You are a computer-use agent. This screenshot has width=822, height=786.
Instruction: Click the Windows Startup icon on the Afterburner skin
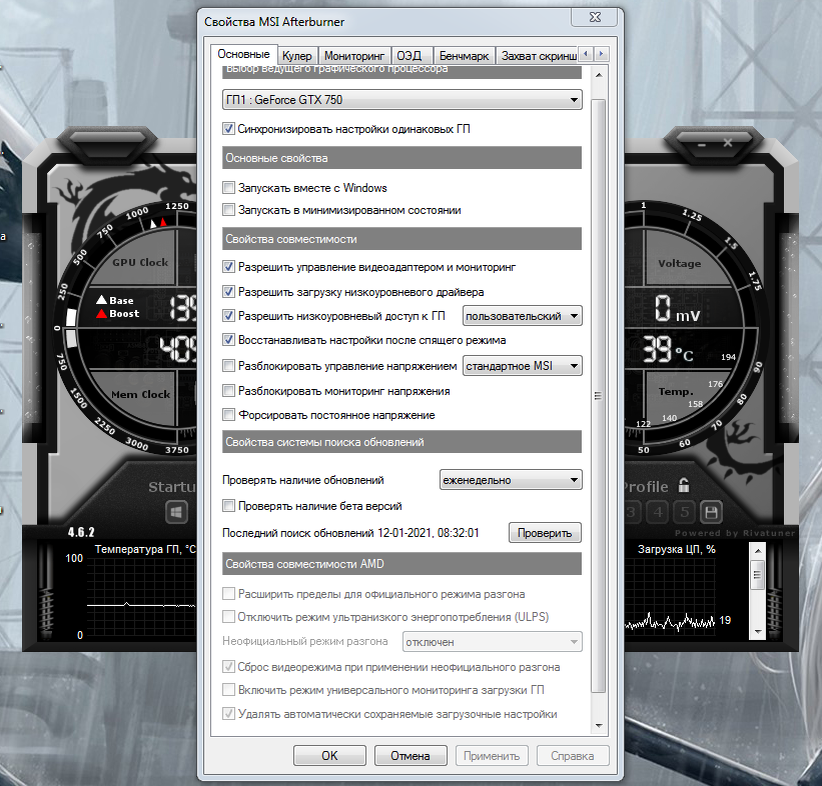[x=178, y=512]
